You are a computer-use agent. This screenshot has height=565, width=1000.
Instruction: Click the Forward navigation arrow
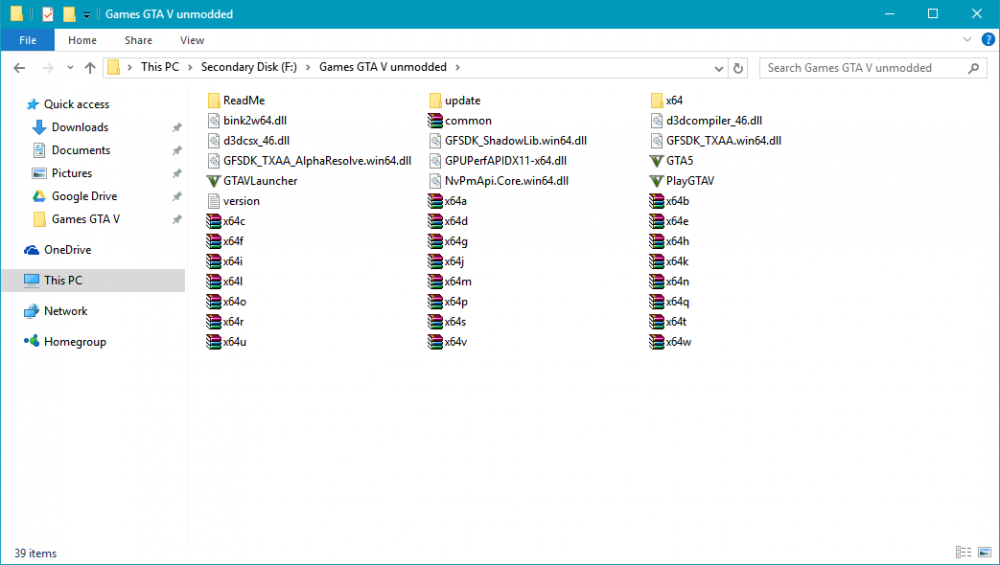click(x=48, y=68)
